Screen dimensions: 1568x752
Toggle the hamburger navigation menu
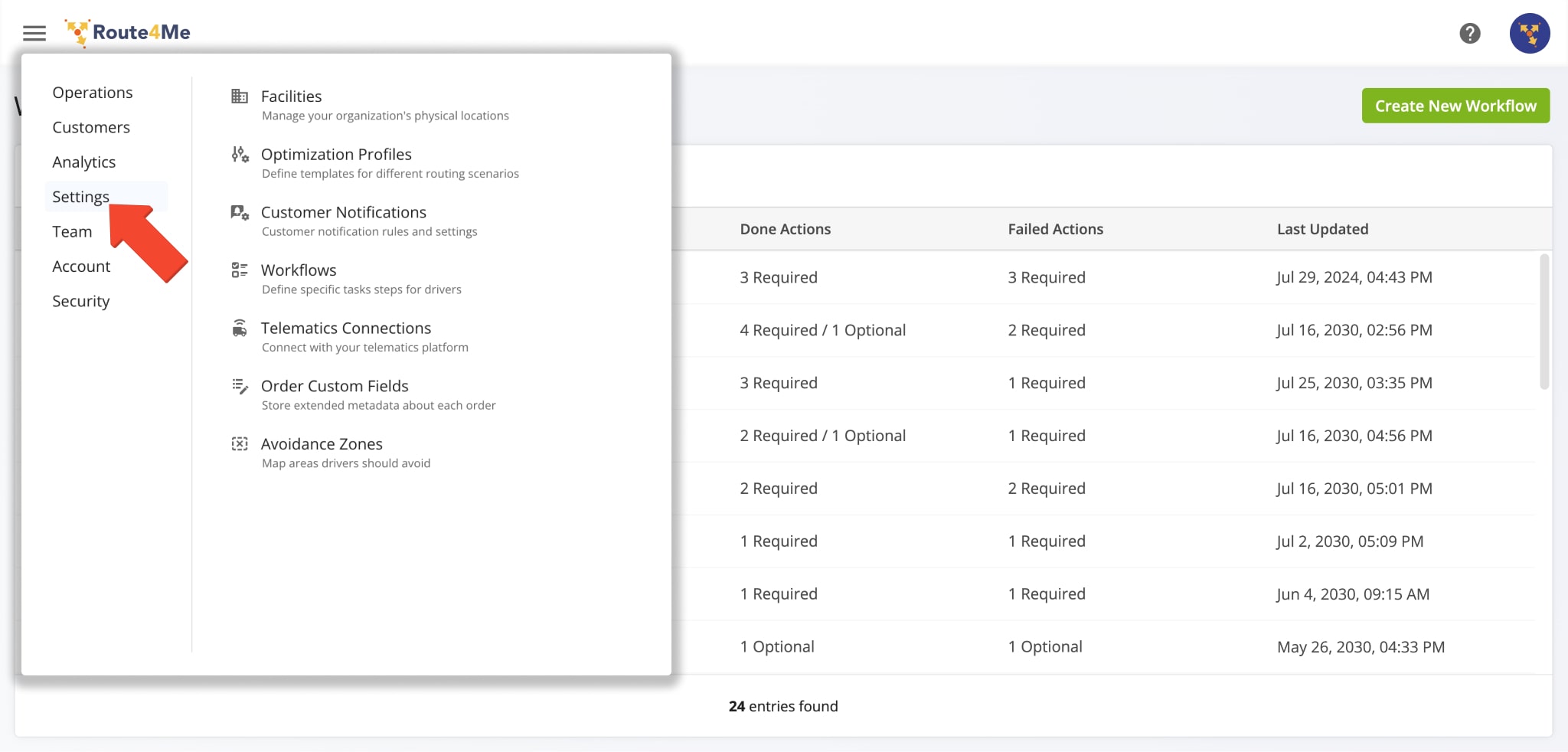[34, 33]
